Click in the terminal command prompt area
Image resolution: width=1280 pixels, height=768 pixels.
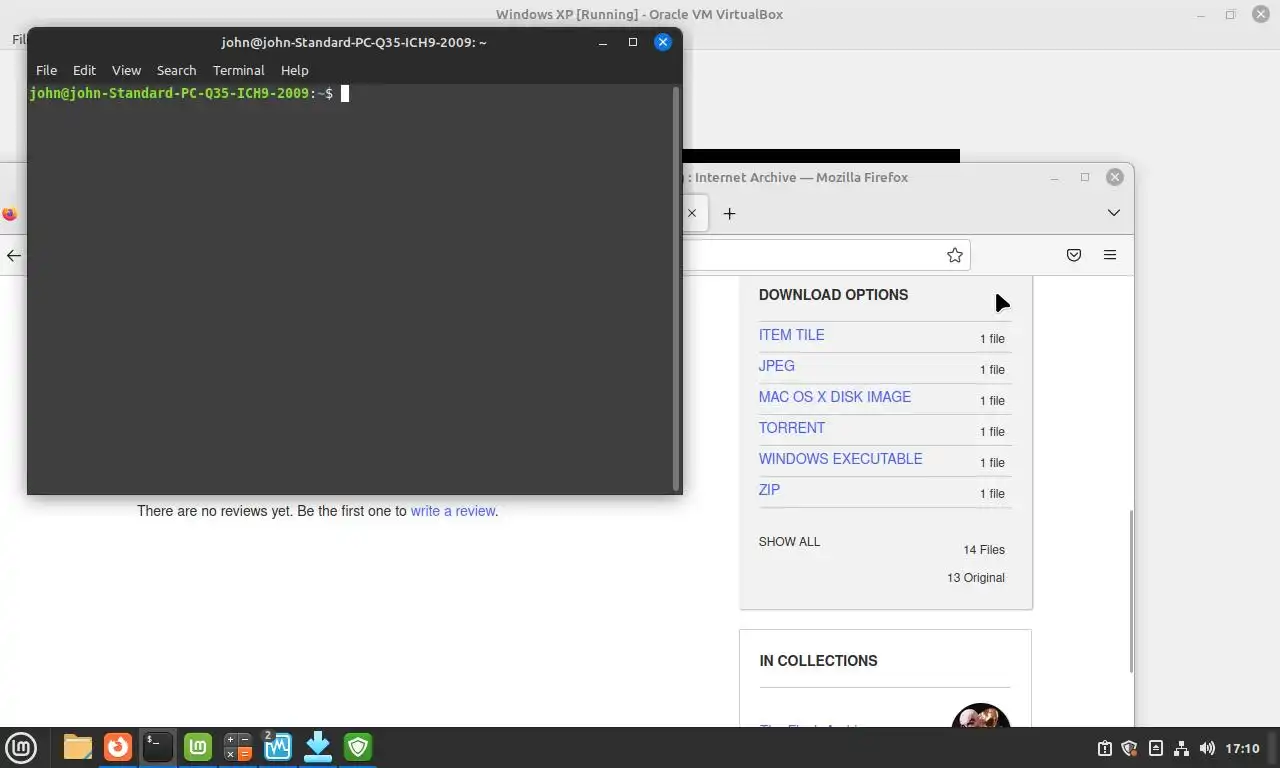[x=350, y=290]
